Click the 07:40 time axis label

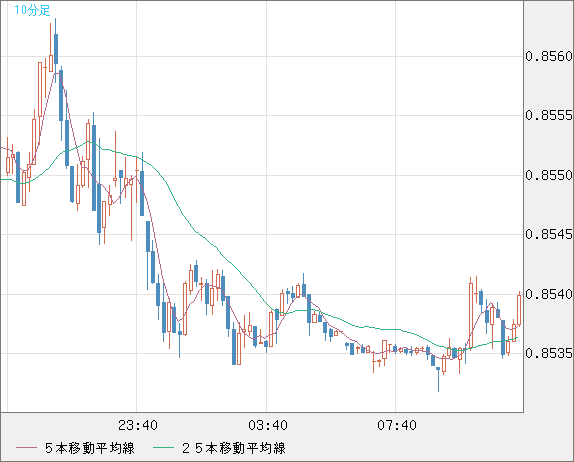coord(397,425)
